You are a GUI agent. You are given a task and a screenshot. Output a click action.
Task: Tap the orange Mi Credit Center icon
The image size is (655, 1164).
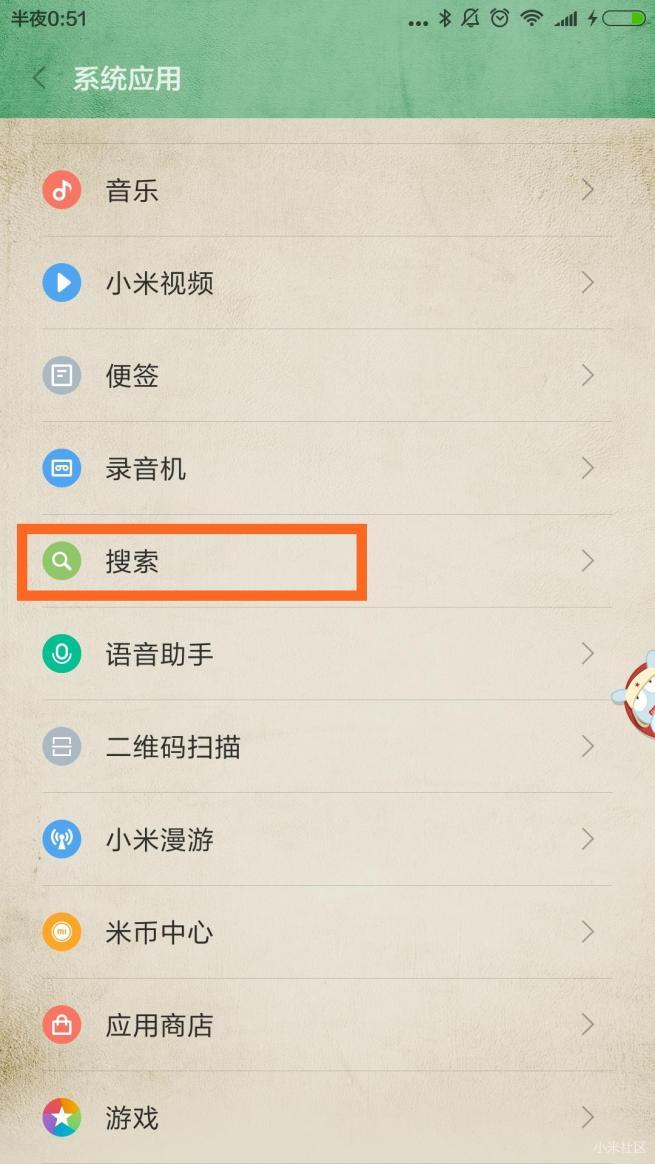(62, 932)
